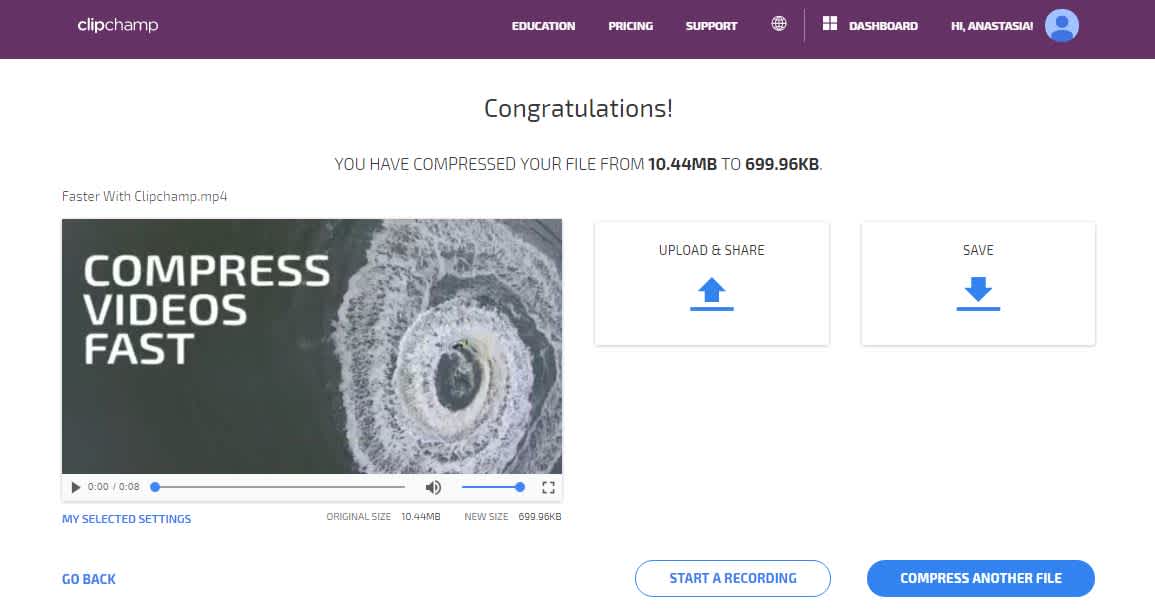Click the video seek progress bar
Image resolution: width=1155 pixels, height=614 pixels.
click(280, 487)
